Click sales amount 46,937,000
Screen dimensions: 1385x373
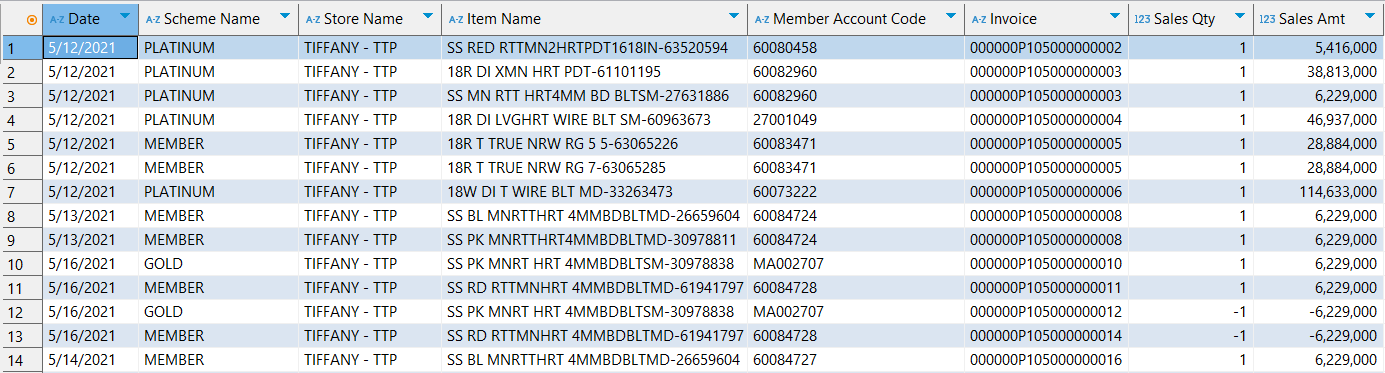1319,120
